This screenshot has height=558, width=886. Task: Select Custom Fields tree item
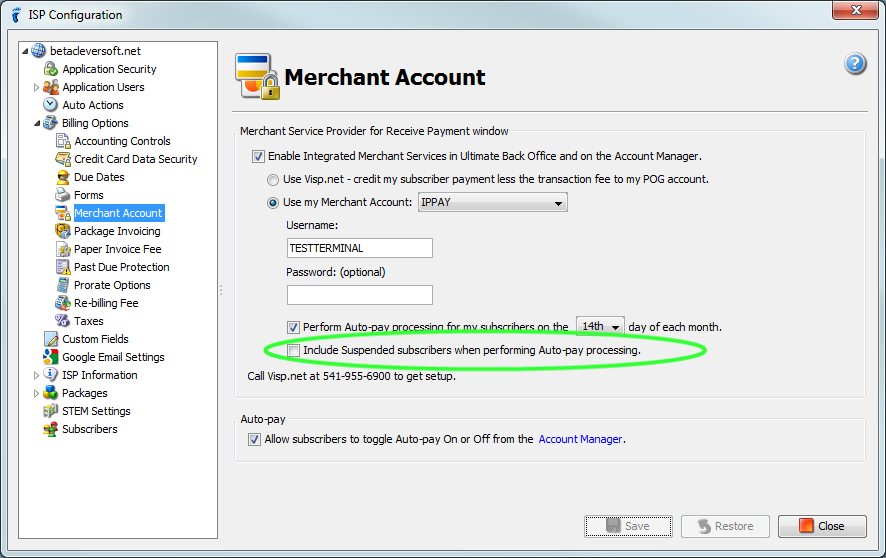pos(95,339)
